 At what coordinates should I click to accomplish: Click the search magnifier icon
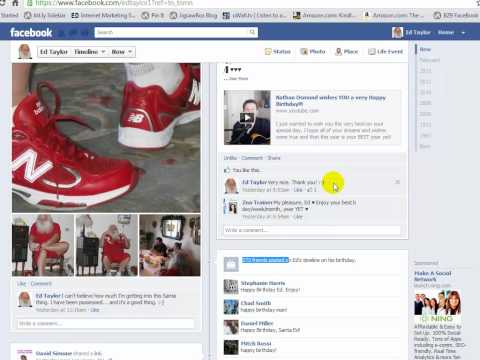[x=252, y=32]
